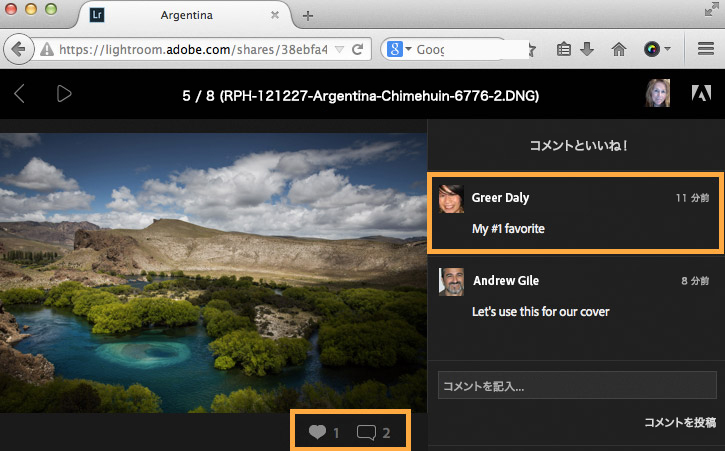Open the bookmarks list icon
This screenshot has width=725, height=451.
(564, 49)
